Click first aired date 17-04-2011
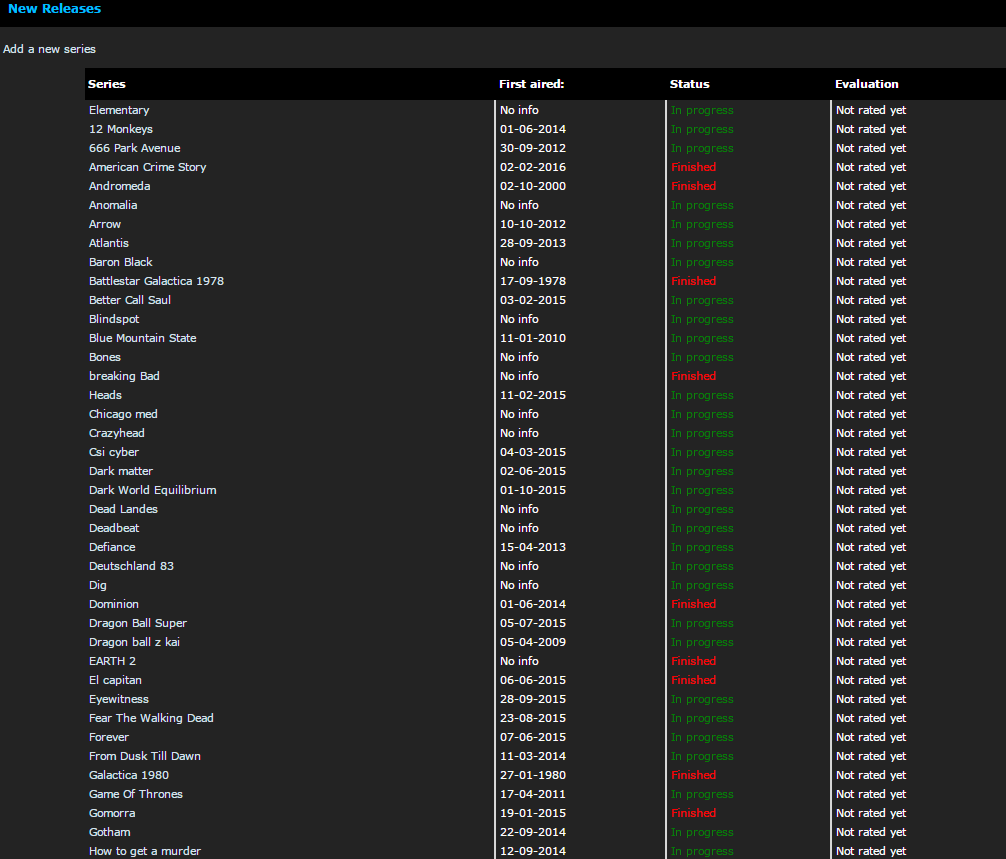This screenshot has width=1006, height=859. [533, 794]
